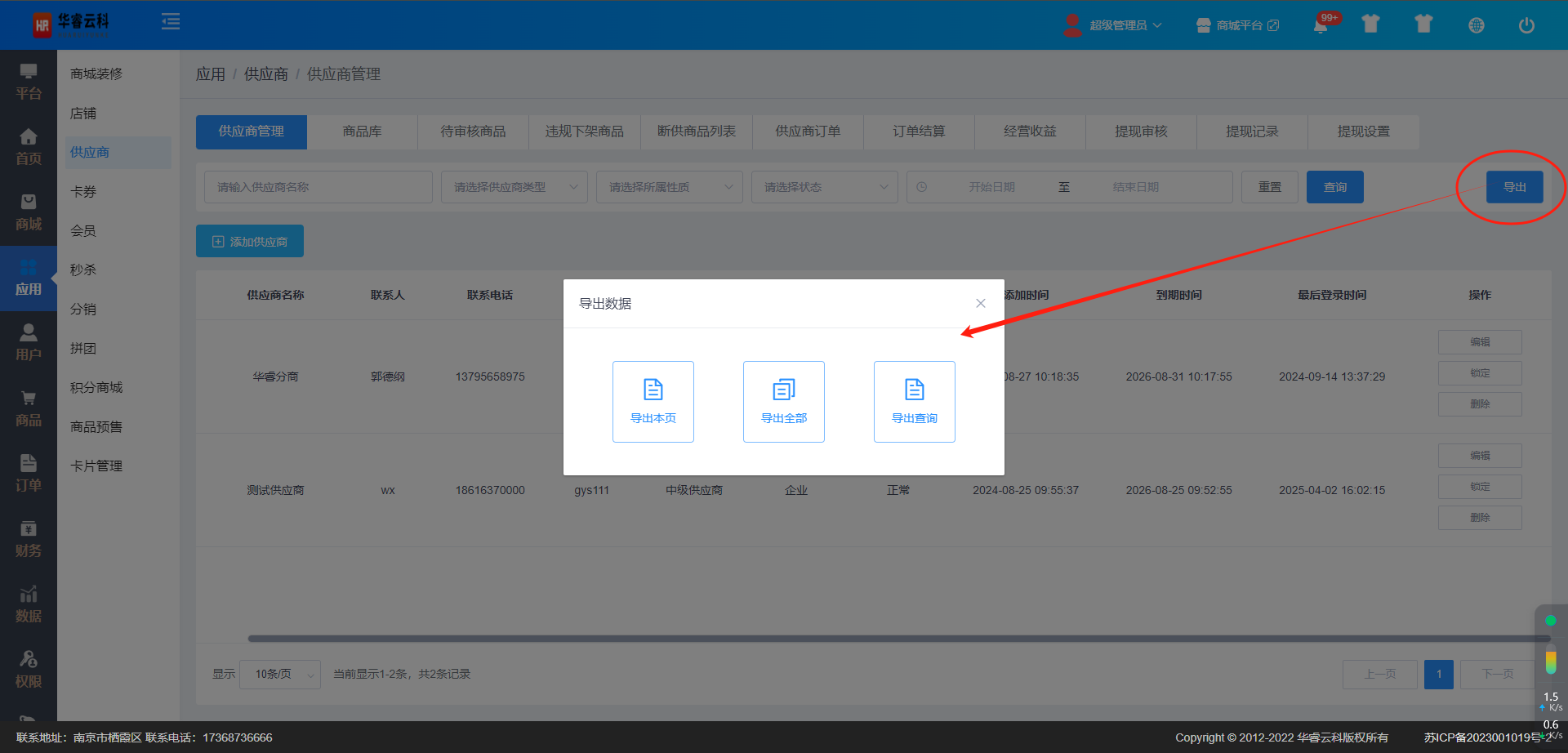Click the 请输入供应商名称 input field

click(x=318, y=187)
